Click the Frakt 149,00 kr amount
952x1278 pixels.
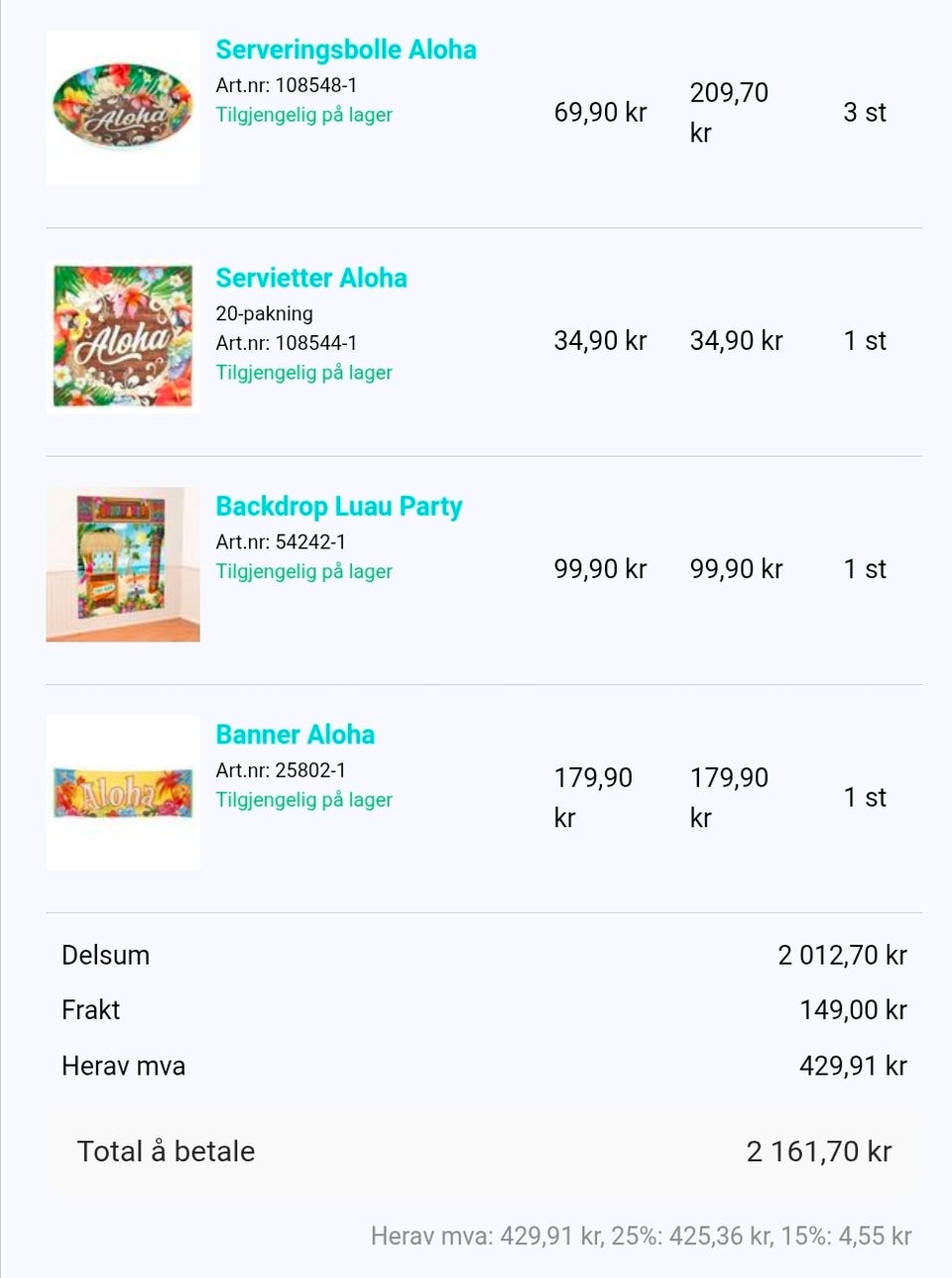click(x=854, y=1009)
